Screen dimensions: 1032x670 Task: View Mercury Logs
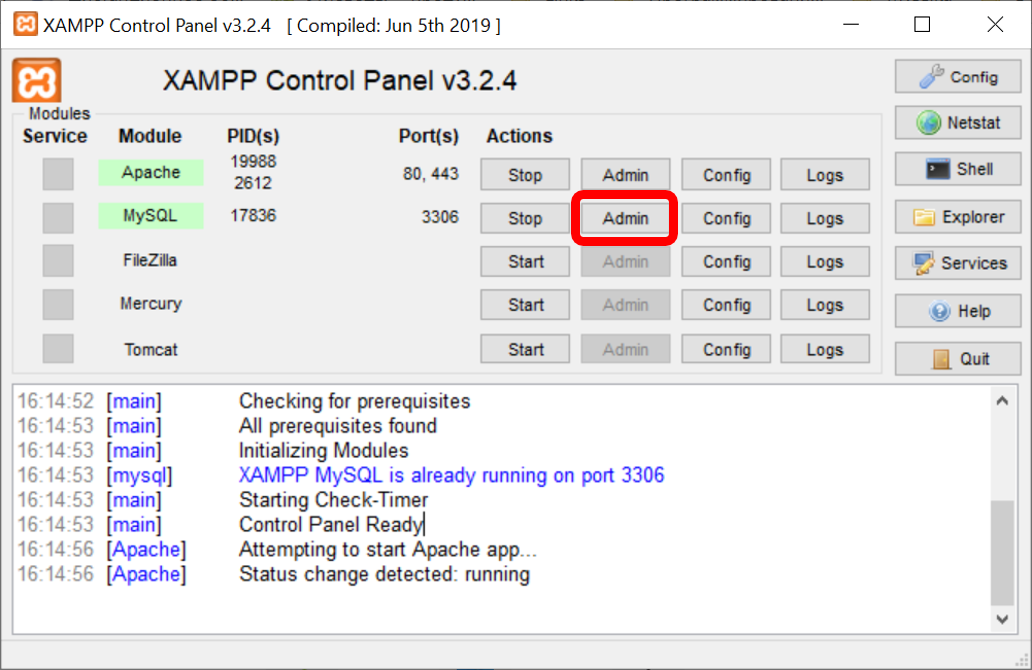click(x=825, y=305)
